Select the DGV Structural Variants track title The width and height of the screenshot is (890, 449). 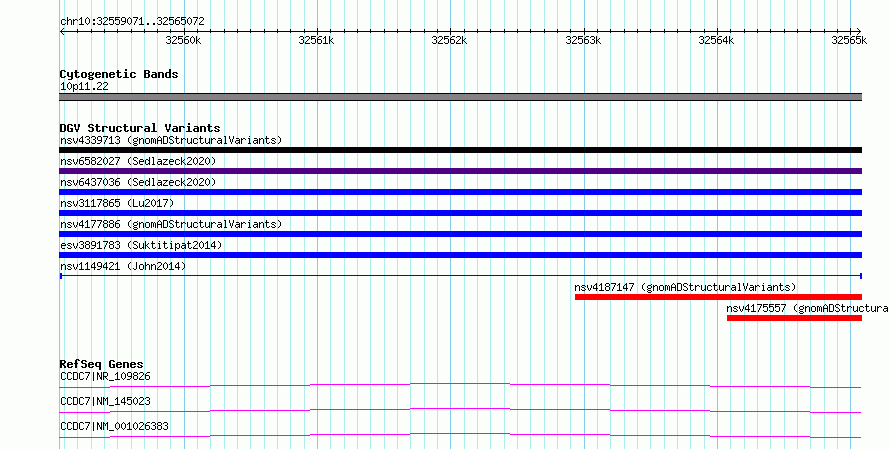coord(140,128)
